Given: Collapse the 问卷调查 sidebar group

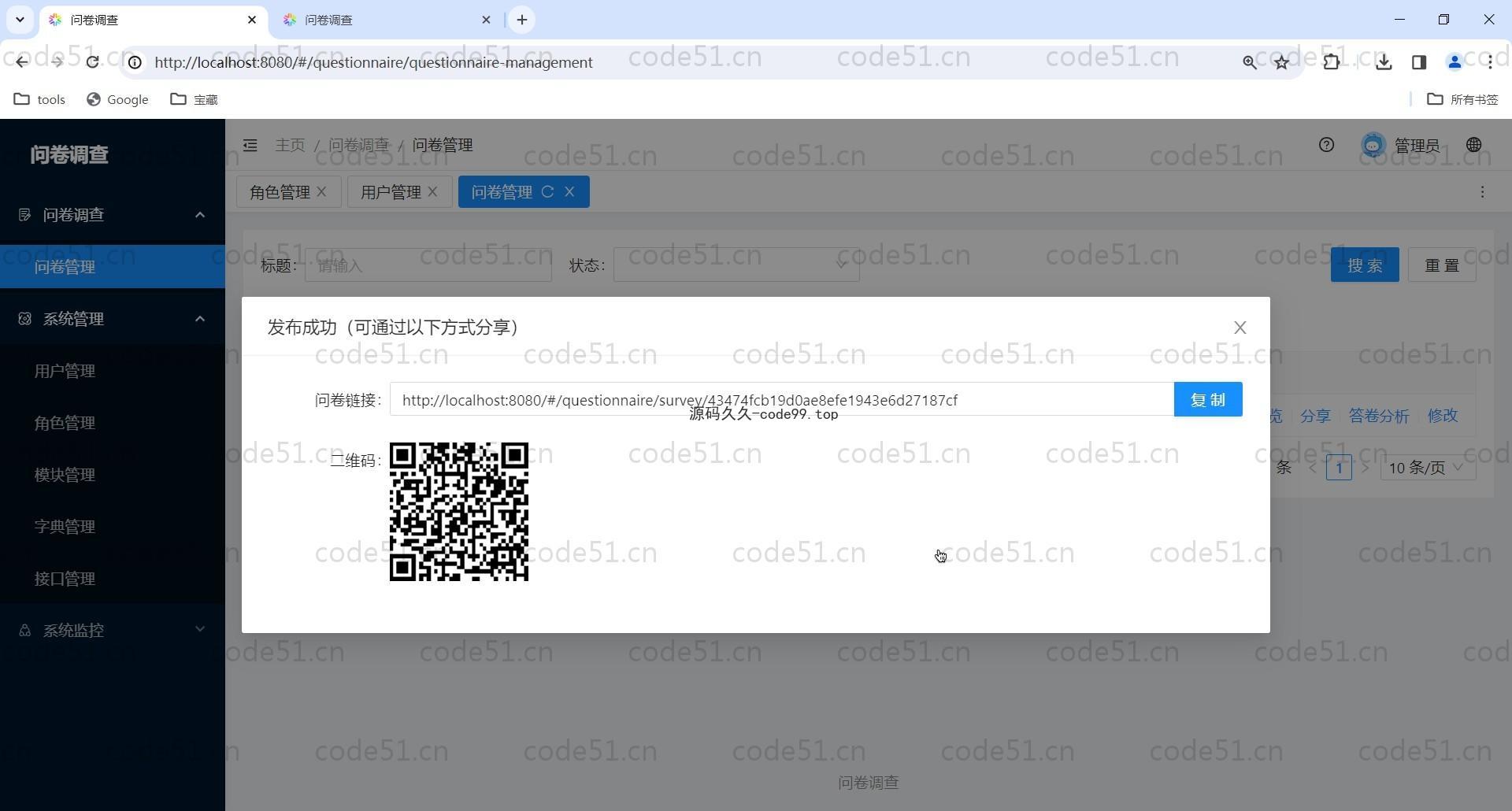Looking at the screenshot, I should coord(113,215).
